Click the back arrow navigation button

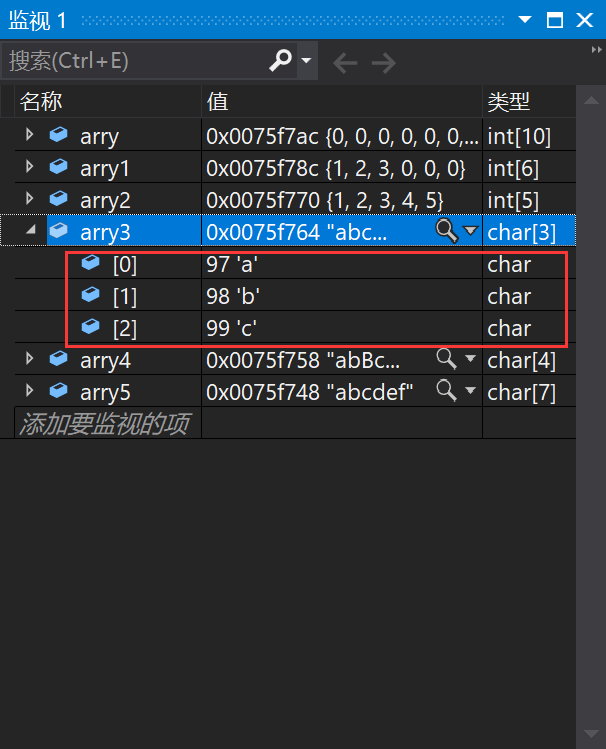345,63
